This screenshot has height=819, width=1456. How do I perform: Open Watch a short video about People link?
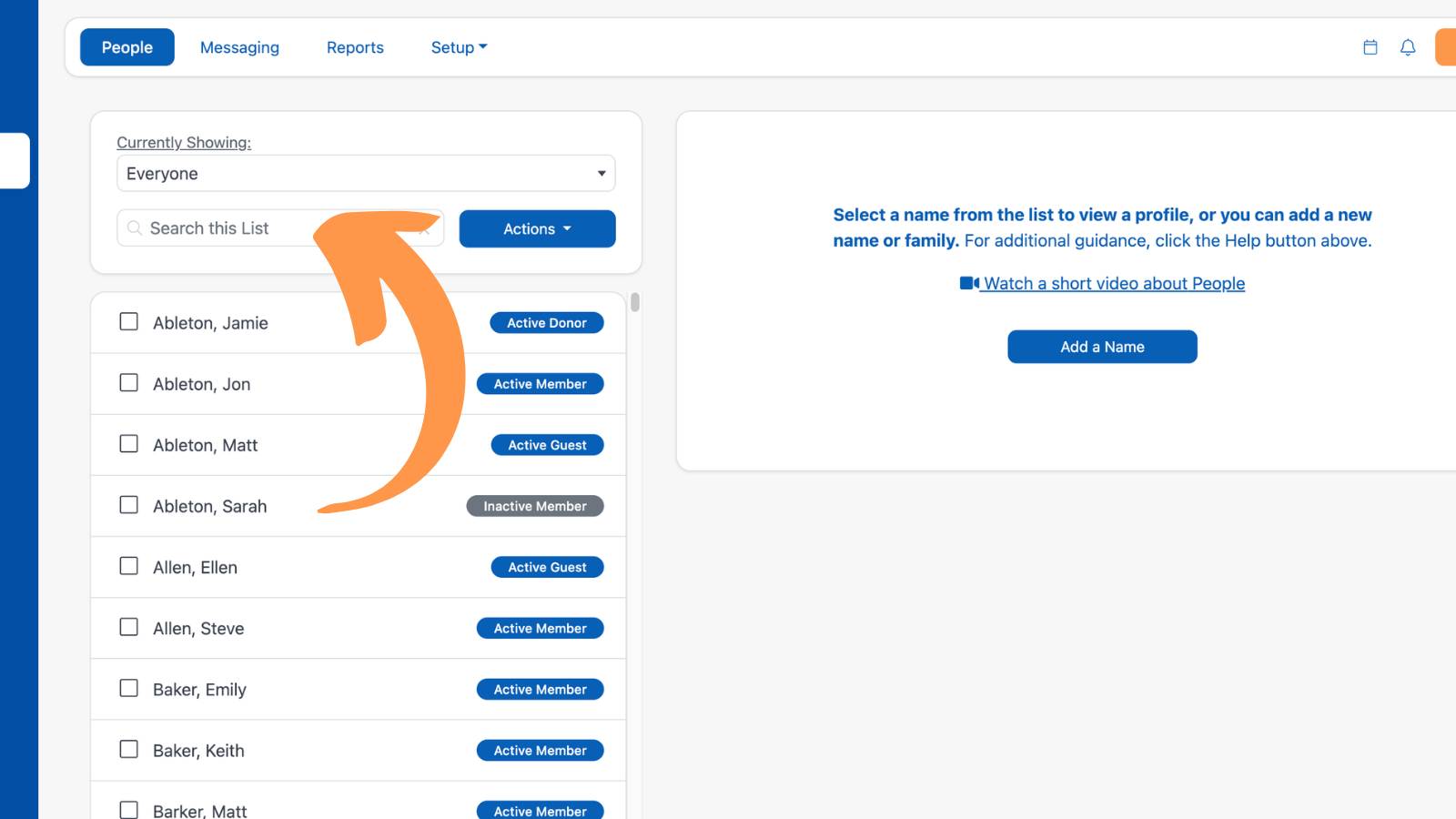click(1114, 283)
